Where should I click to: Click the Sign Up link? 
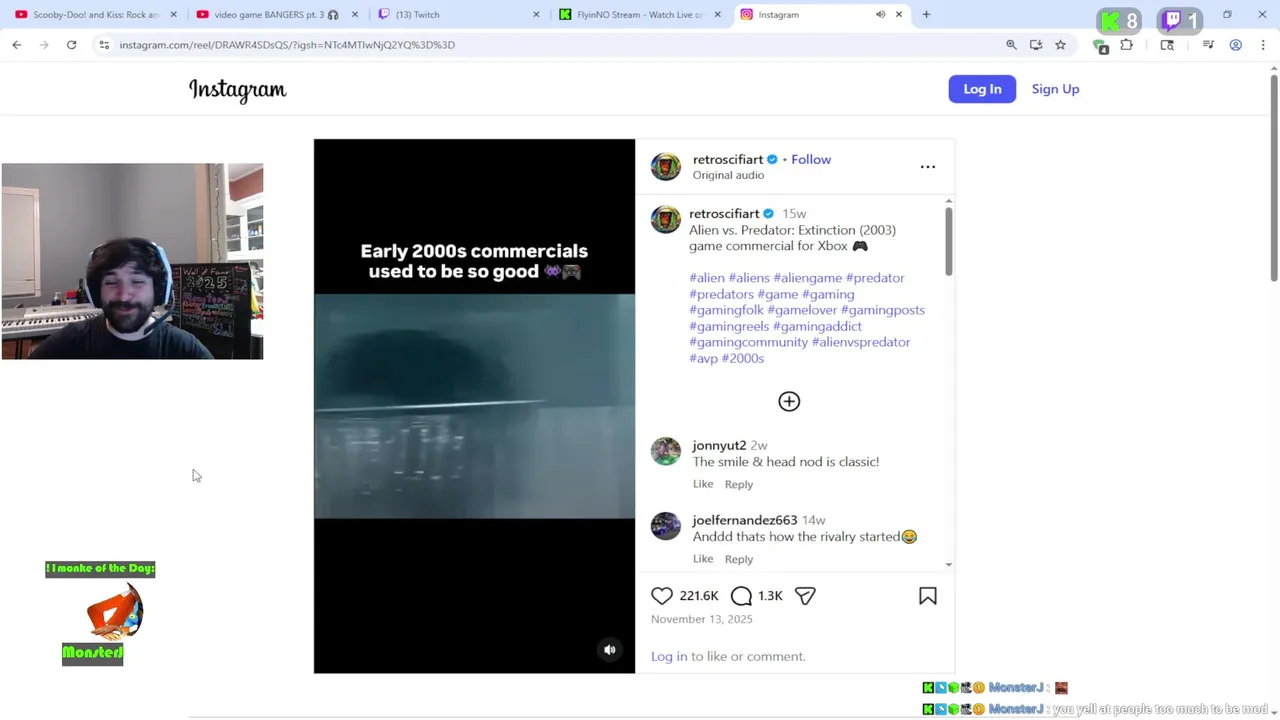(x=1055, y=89)
